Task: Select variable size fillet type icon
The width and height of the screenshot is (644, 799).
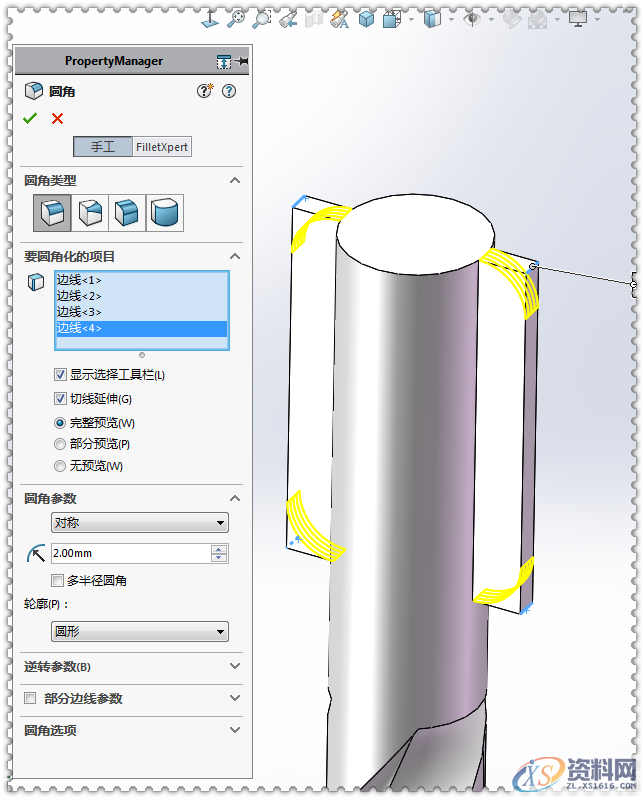Action: tap(90, 213)
